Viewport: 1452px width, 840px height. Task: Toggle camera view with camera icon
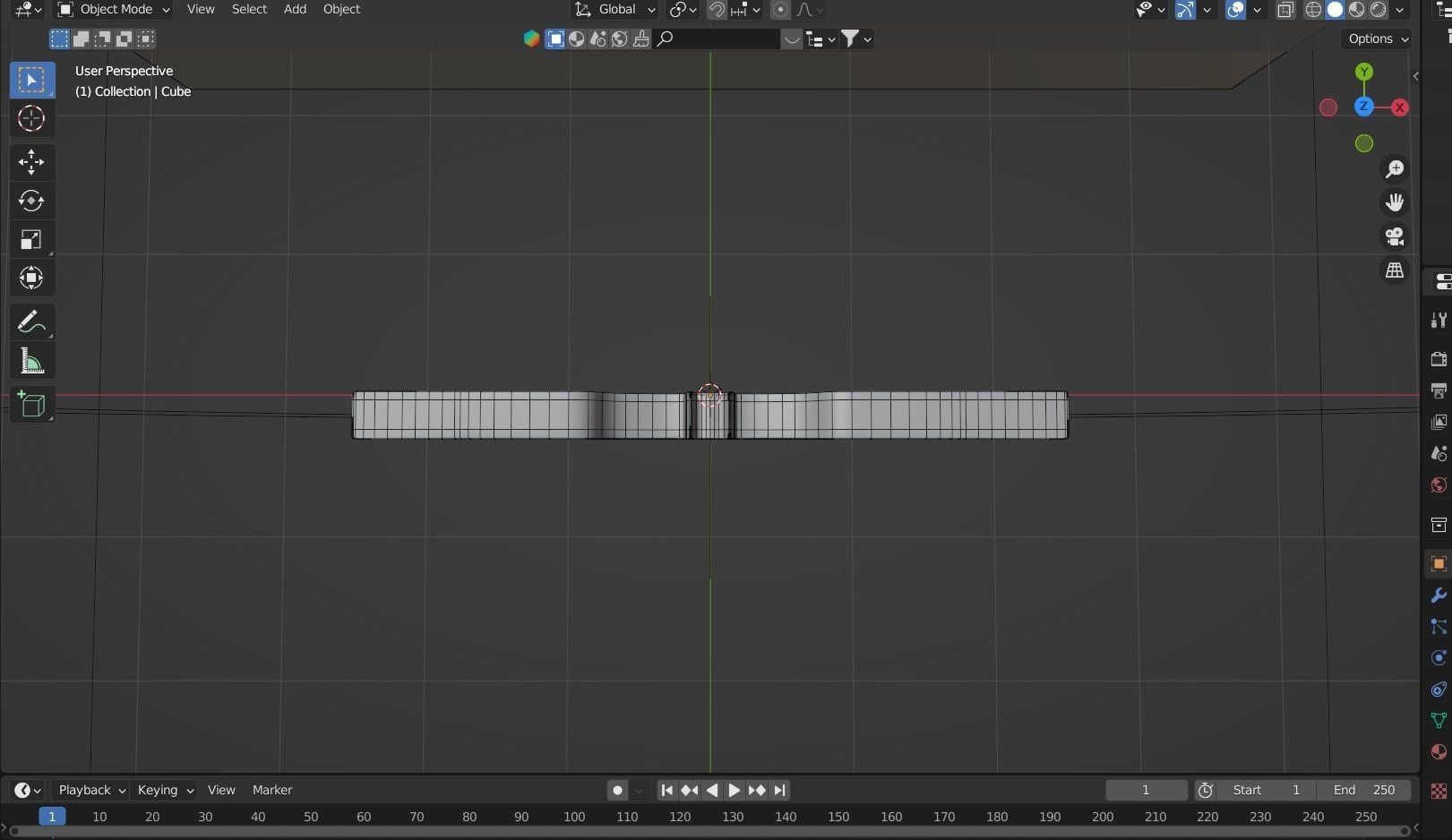1395,236
